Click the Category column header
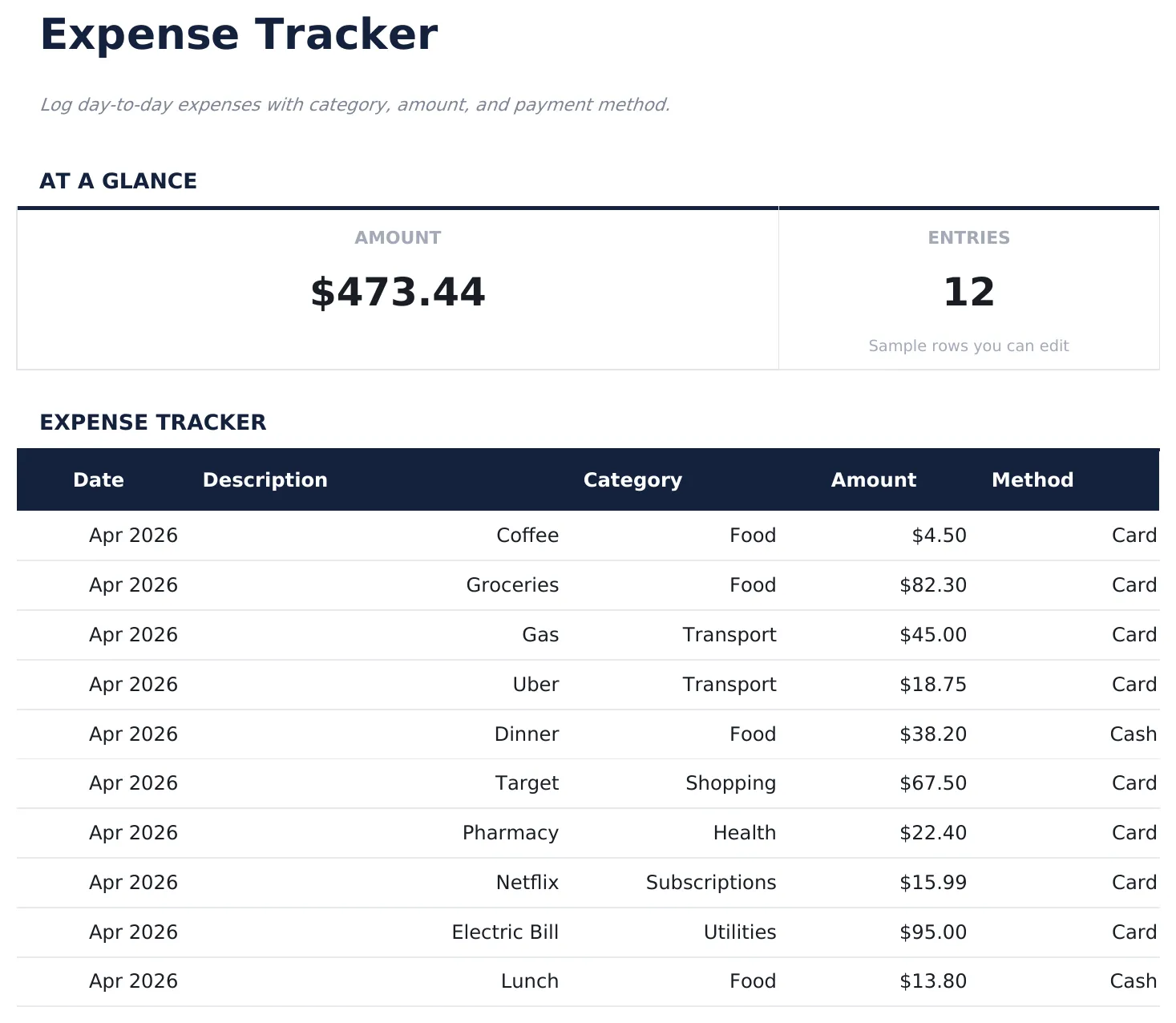The image size is (1176, 1023). pyautogui.click(x=632, y=479)
